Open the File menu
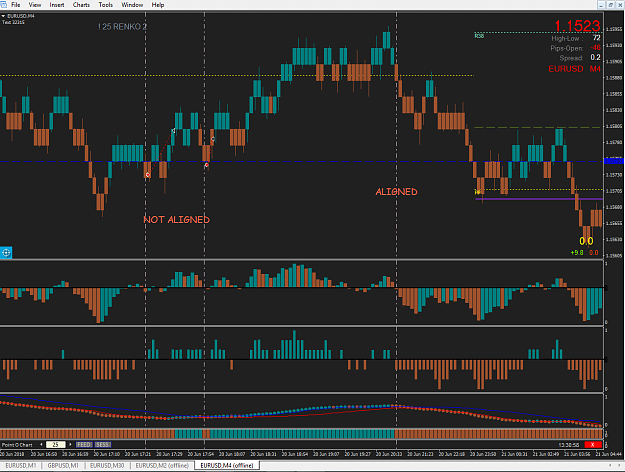625x472 pixels. pyautogui.click(x=16, y=5)
